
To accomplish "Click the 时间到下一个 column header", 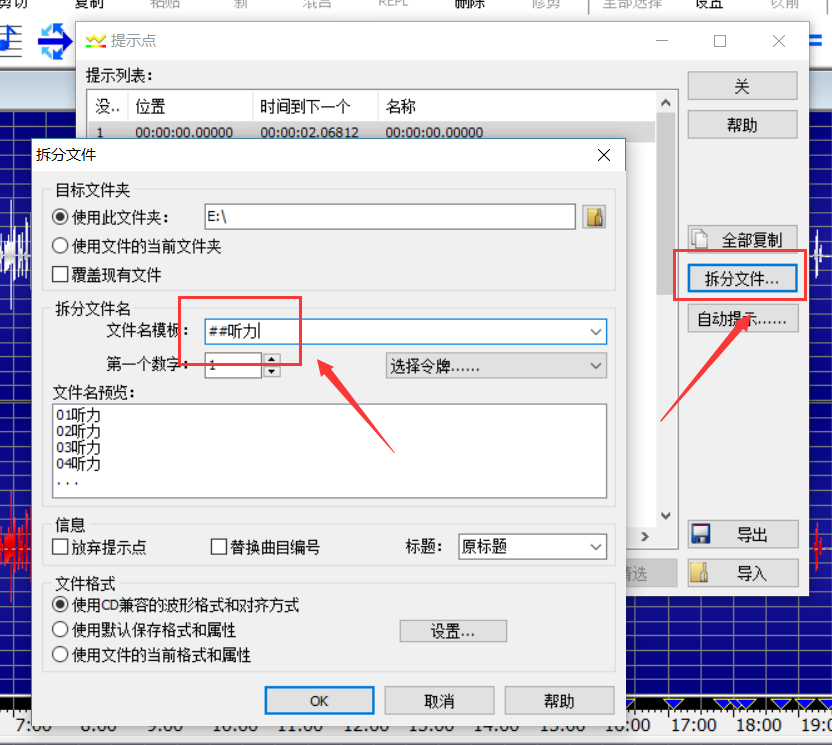I will click(x=315, y=107).
